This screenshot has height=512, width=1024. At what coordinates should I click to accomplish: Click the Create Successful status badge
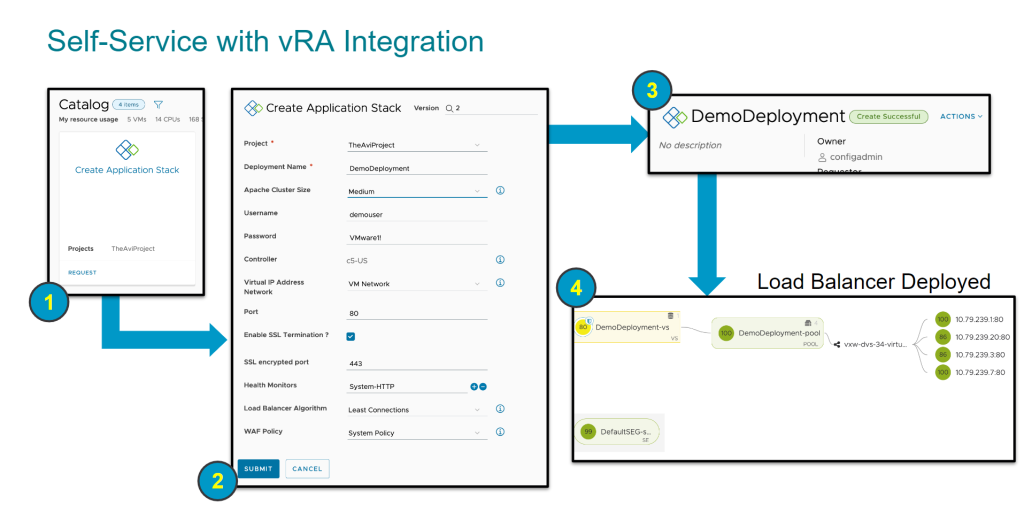(888, 117)
